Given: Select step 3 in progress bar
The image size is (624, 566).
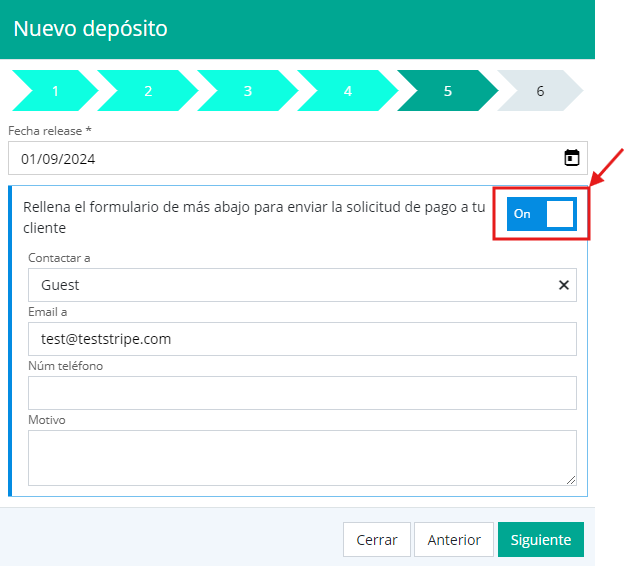Looking at the screenshot, I should point(247,91).
